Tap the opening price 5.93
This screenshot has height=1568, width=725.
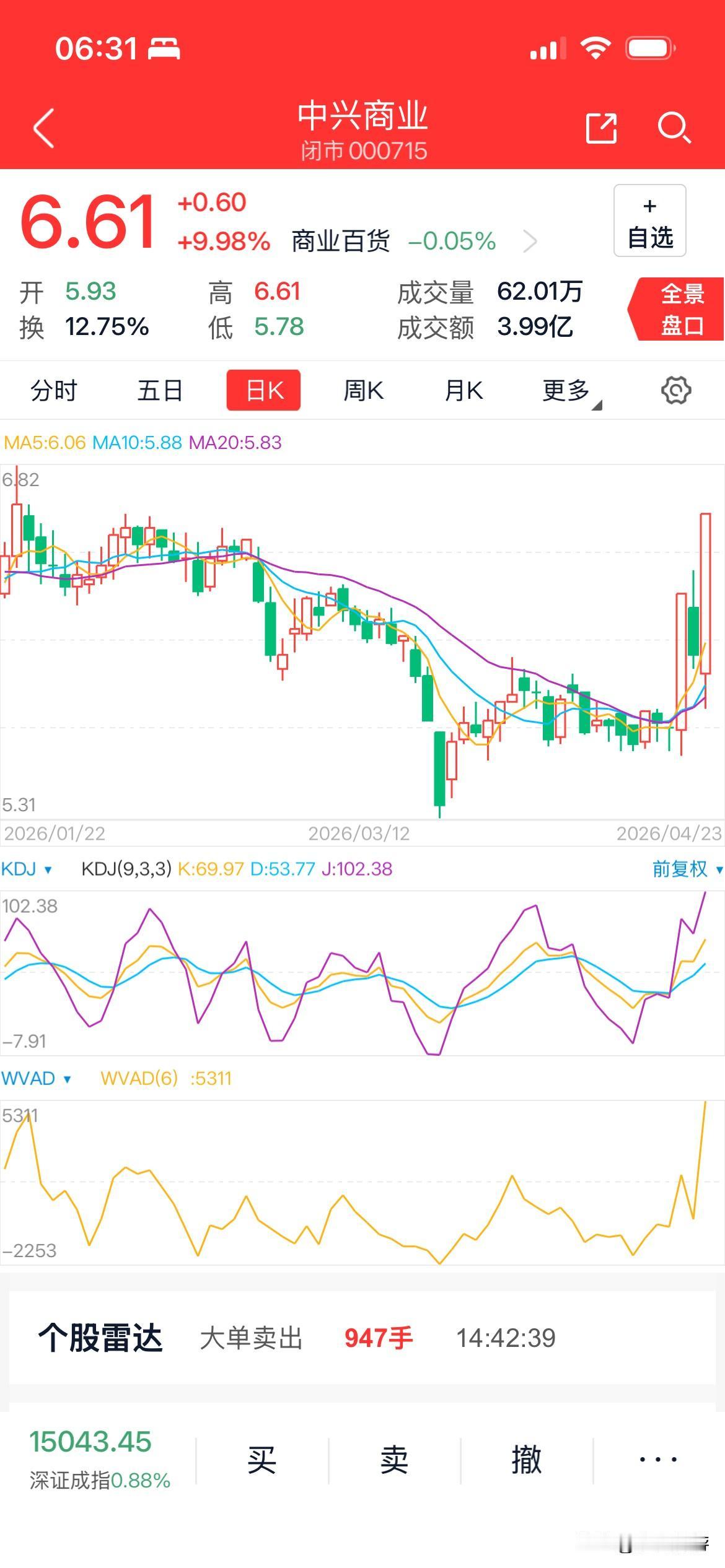[90, 291]
